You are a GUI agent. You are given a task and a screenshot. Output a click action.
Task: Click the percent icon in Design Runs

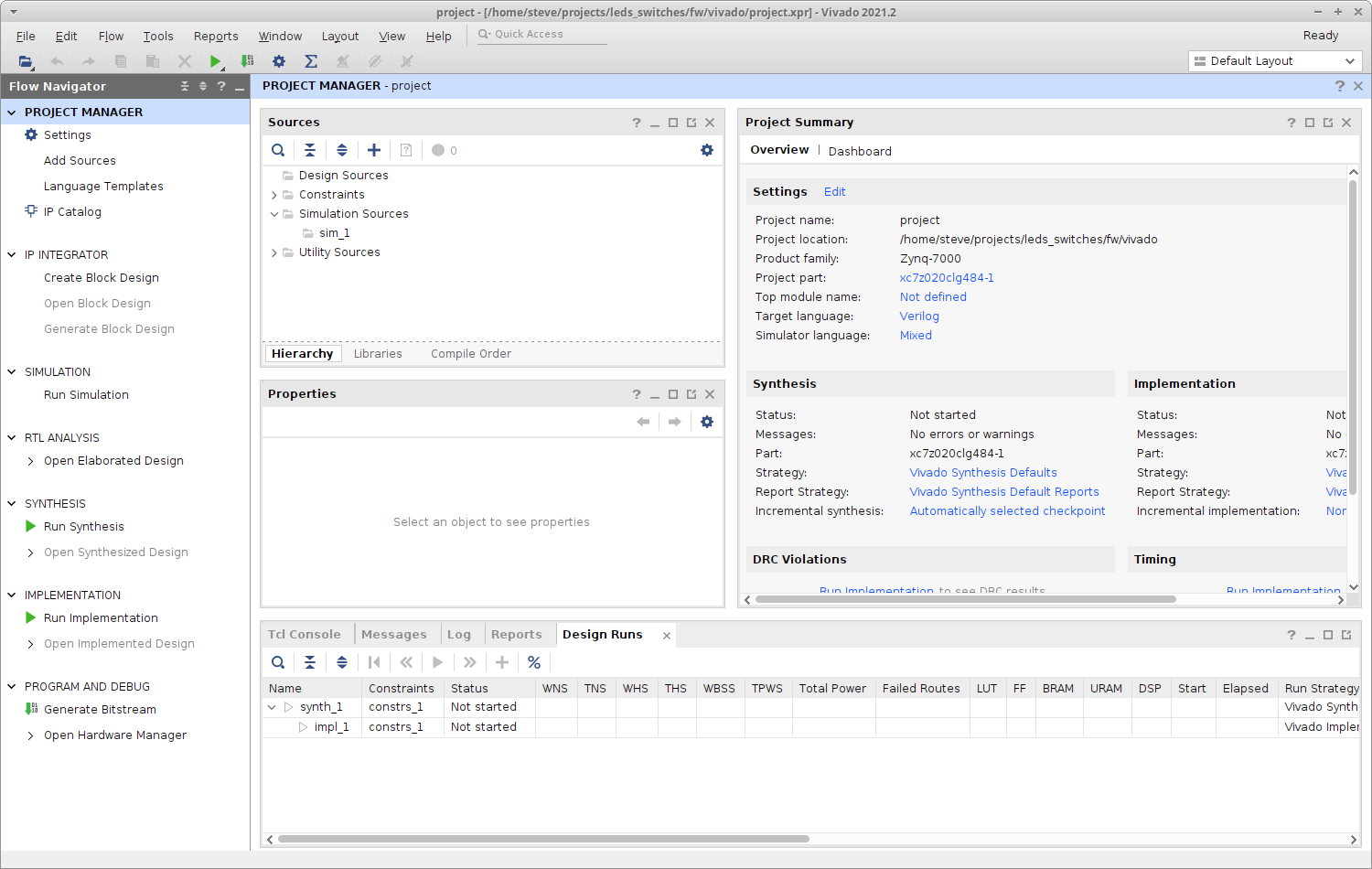[534, 662]
